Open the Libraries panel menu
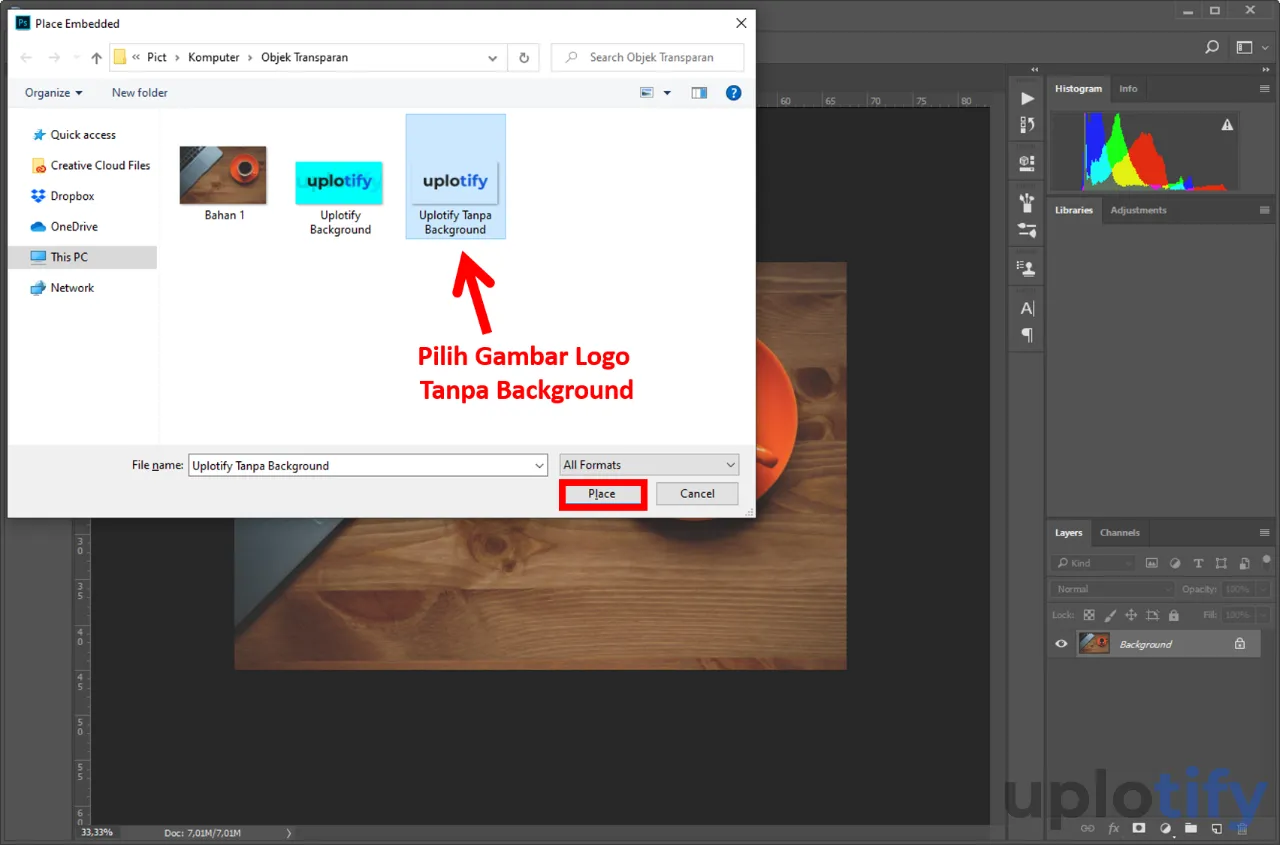The width and height of the screenshot is (1280, 845). (1265, 210)
